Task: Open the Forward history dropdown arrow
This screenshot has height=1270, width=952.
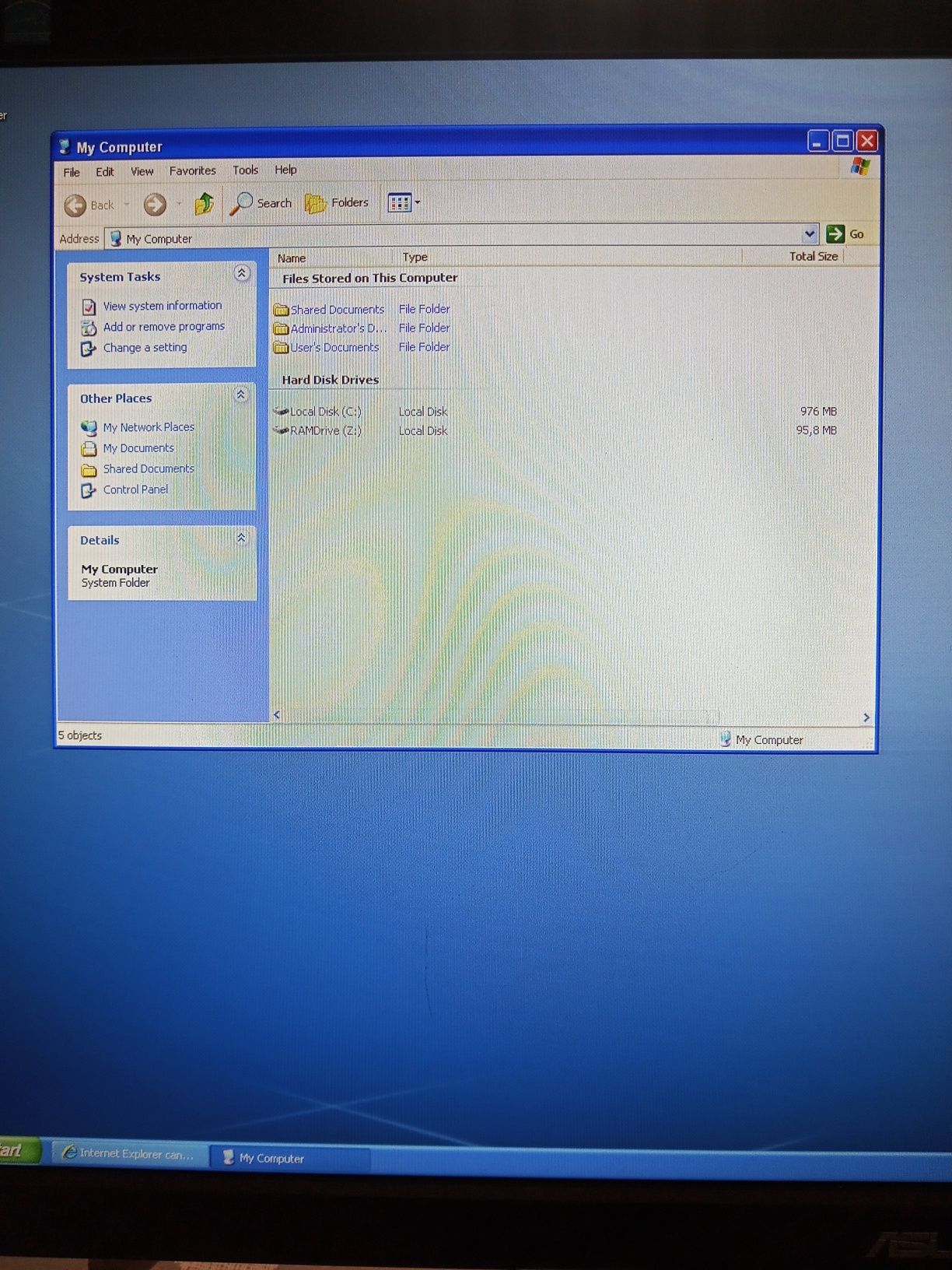Action: coord(179,204)
